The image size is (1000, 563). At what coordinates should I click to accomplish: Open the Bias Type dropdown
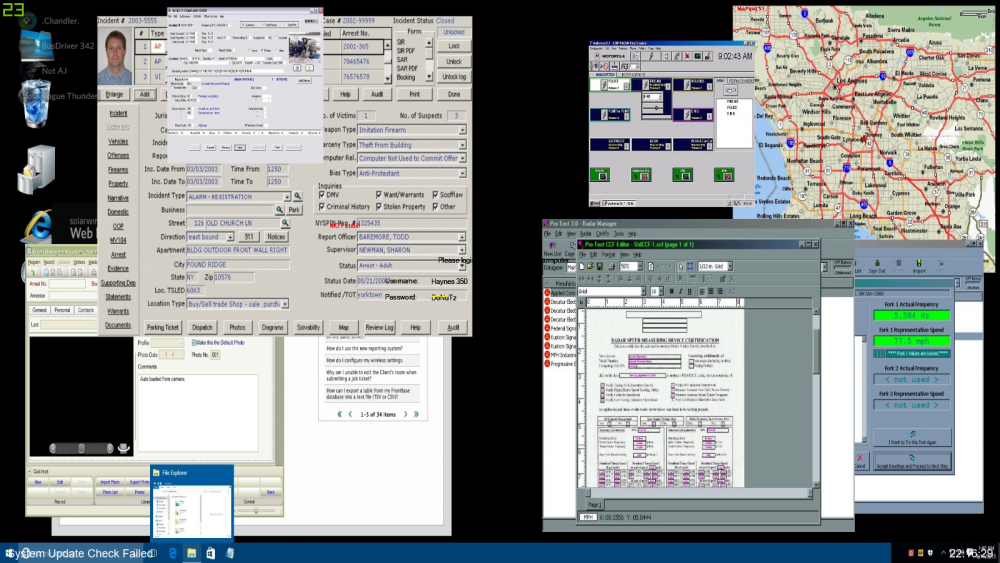[x=462, y=173]
